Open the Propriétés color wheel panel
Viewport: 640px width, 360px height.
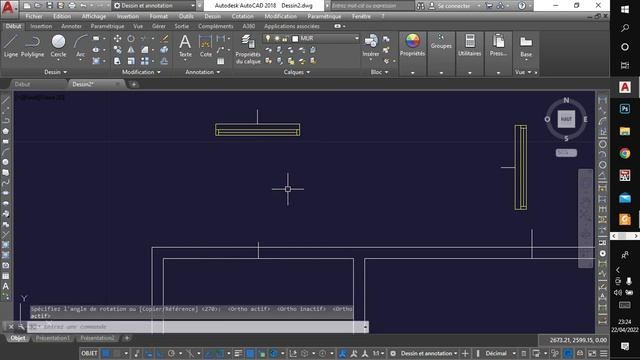pyautogui.click(x=412, y=46)
